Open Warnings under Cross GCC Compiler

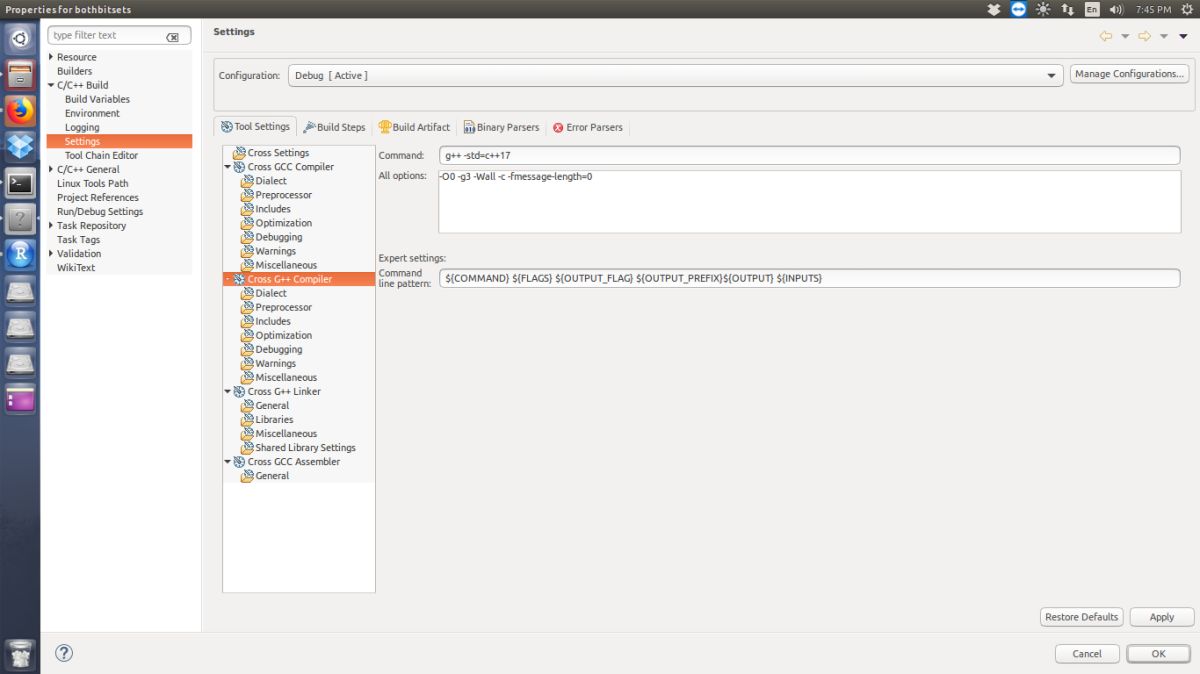tap(276, 251)
